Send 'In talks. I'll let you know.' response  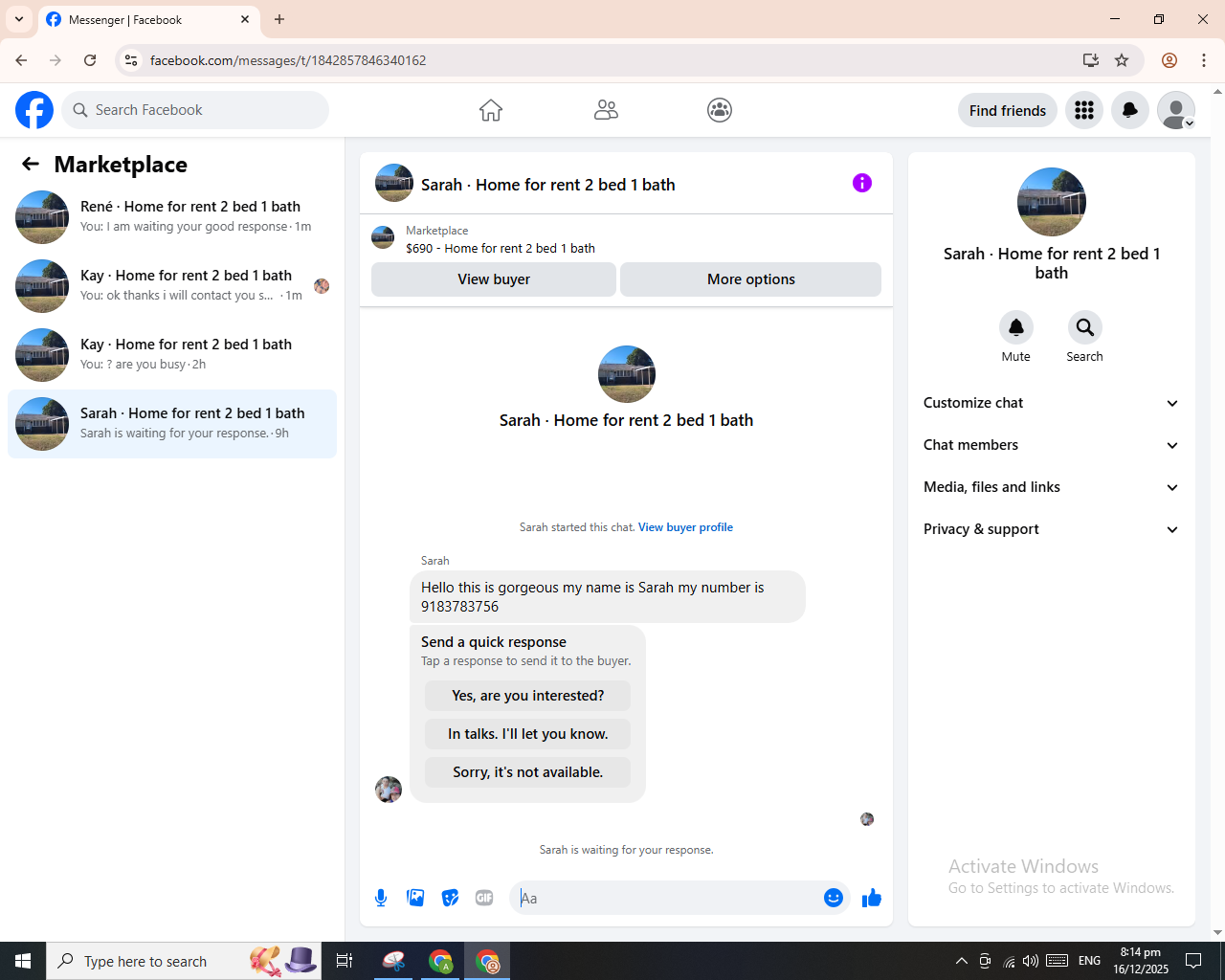tap(528, 734)
